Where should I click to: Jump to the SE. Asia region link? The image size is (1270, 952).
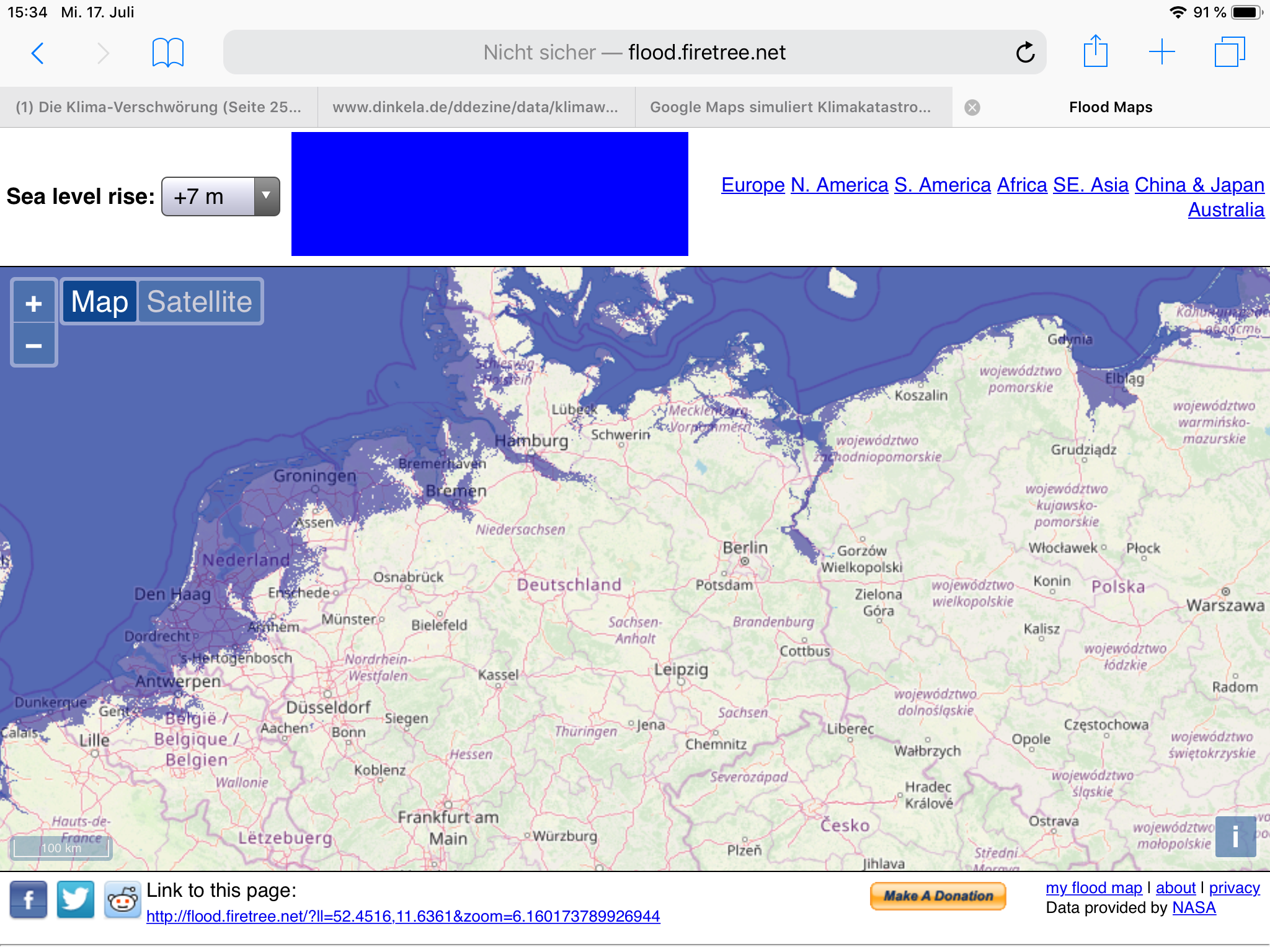1090,185
